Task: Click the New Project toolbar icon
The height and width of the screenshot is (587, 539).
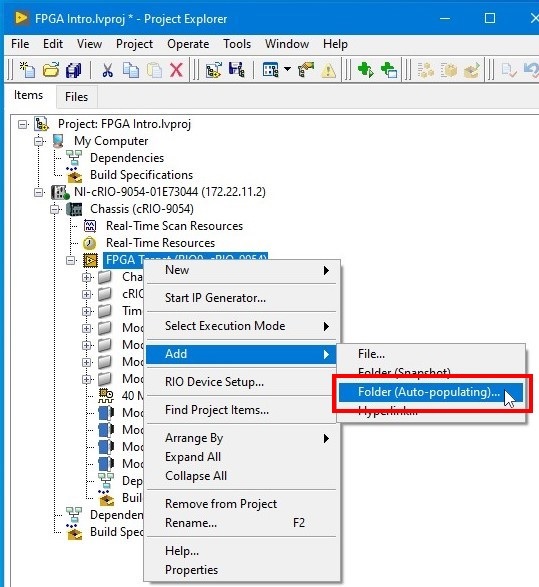Action: click(x=27, y=70)
